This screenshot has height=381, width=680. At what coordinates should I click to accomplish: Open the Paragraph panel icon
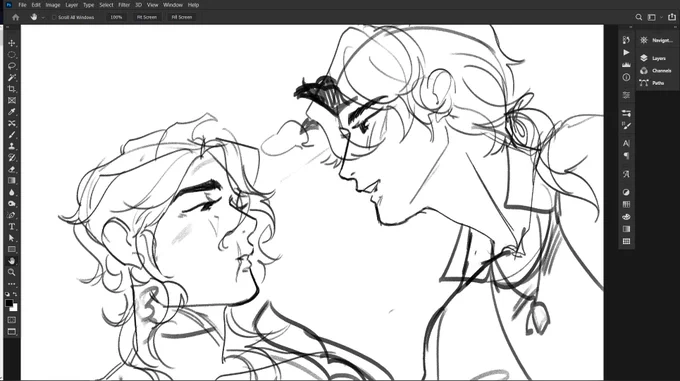[626, 156]
